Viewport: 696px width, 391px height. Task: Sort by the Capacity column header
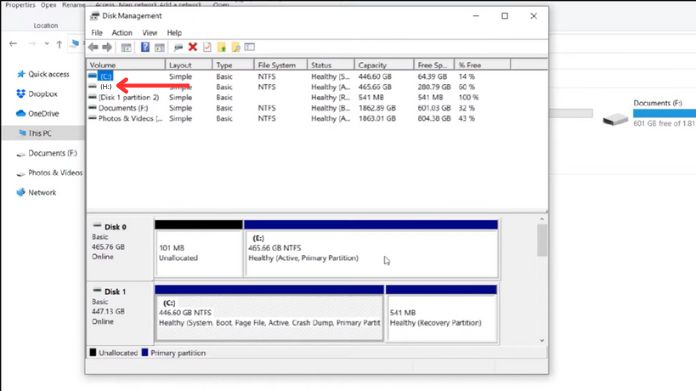pos(384,65)
